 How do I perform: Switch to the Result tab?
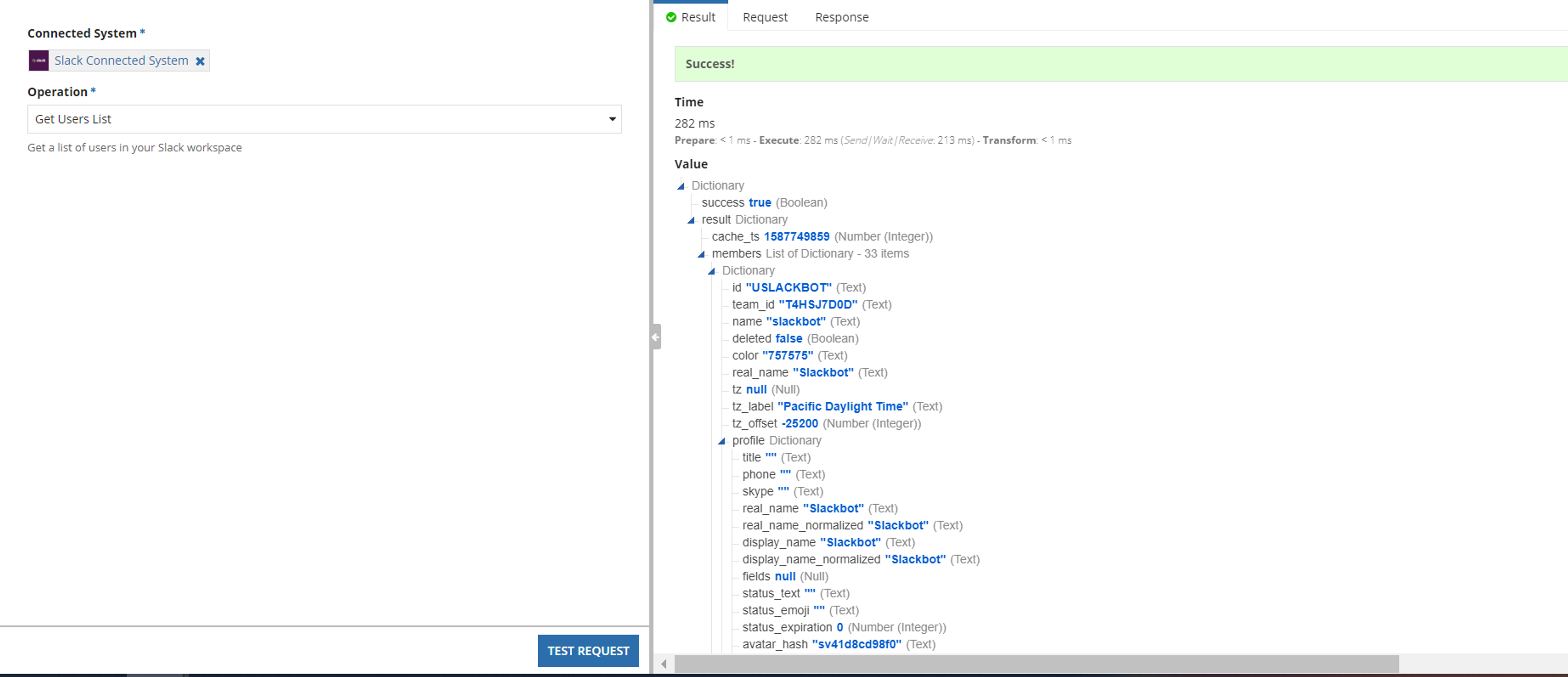(691, 17)
